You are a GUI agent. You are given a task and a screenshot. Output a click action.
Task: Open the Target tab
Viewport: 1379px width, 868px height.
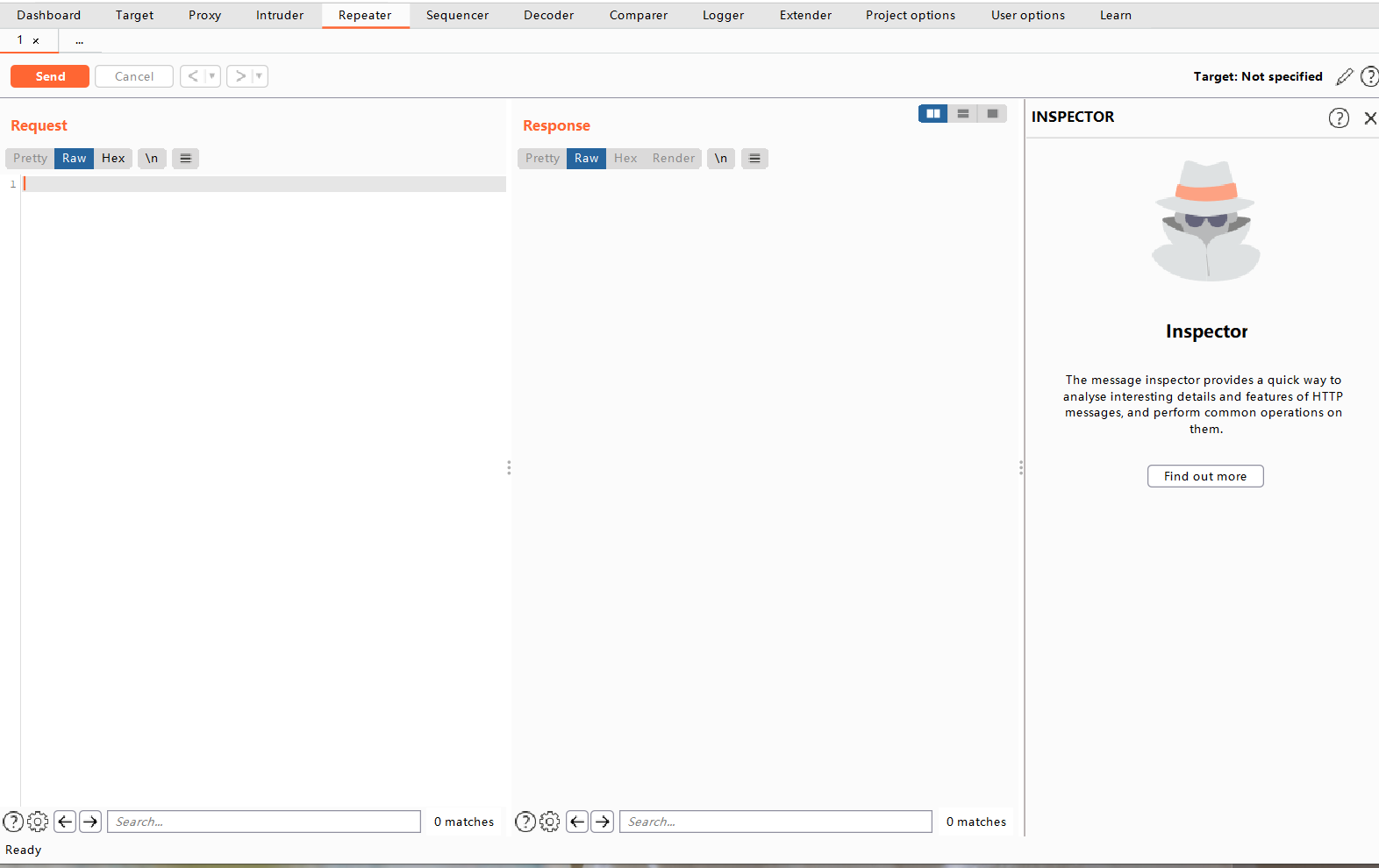click(x=134, y=15)
